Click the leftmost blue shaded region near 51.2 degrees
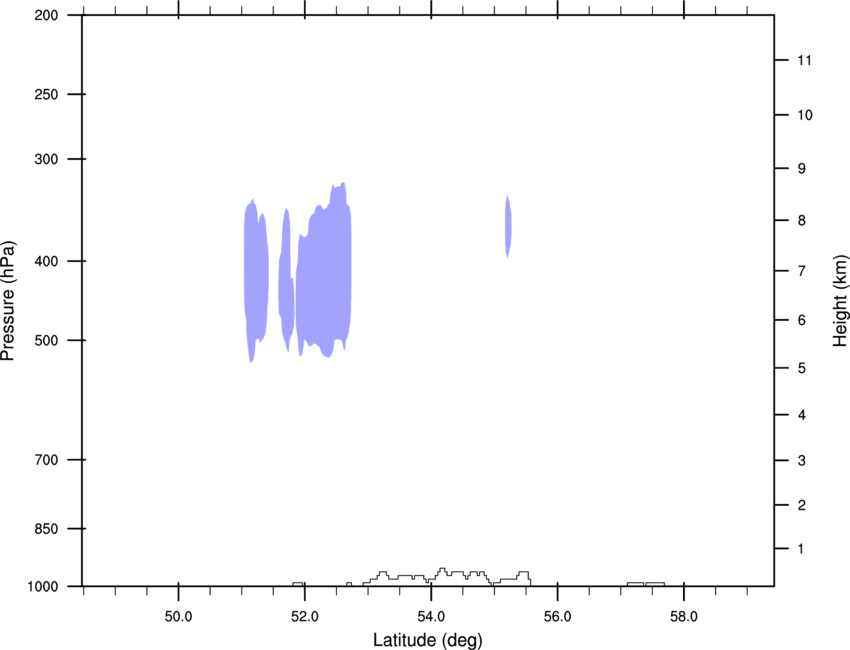The height and width of the screenshot is (650, 850). (x=256, y=282)
